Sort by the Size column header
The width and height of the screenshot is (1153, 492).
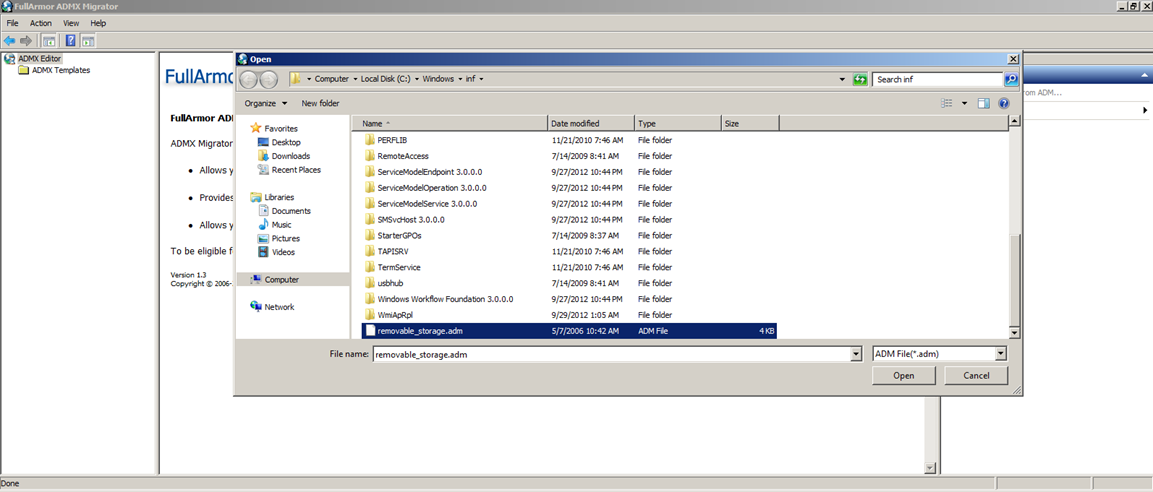[750, 124]
